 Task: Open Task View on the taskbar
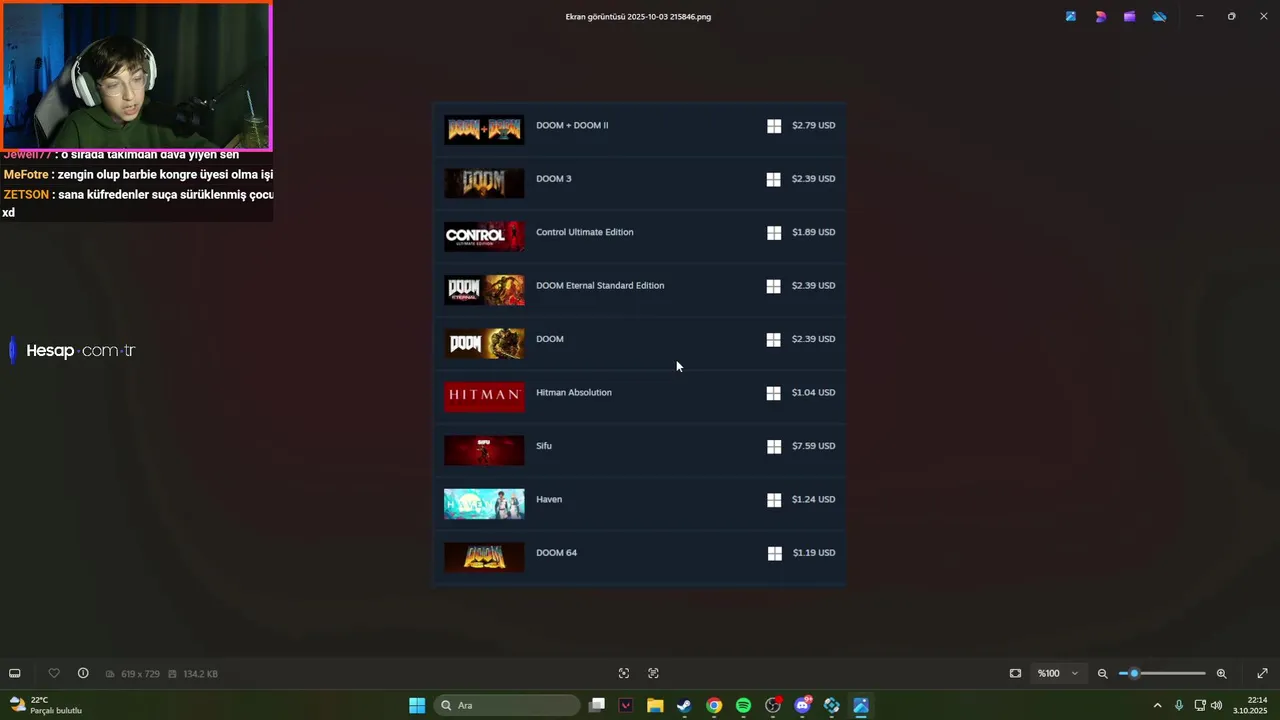pos(597,705)
